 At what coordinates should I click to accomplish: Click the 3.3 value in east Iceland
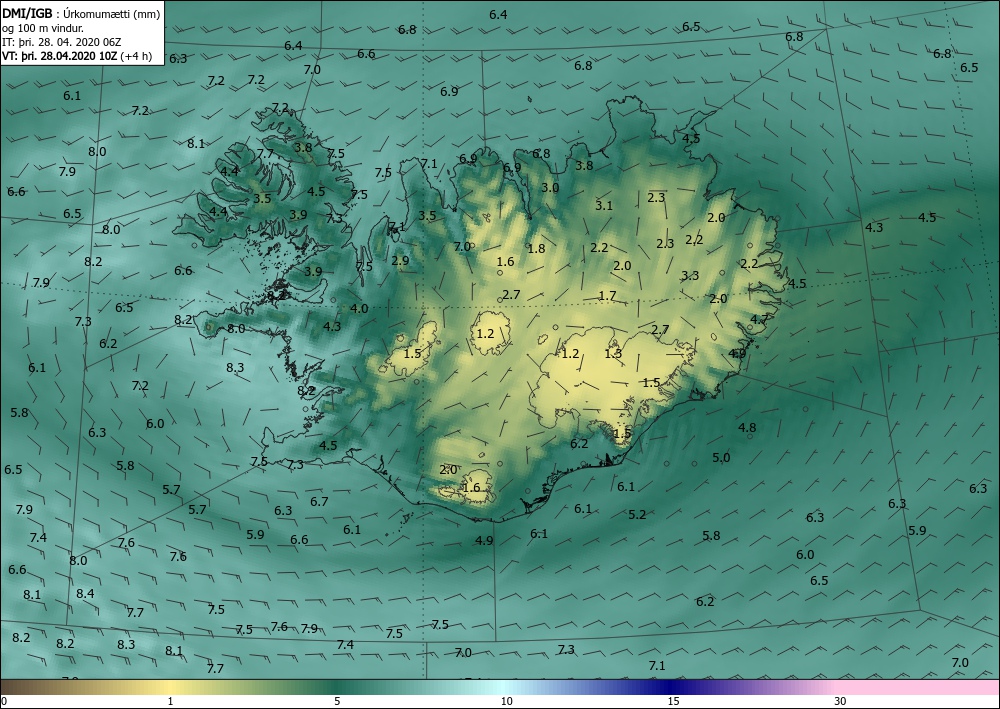coord(690,275)
